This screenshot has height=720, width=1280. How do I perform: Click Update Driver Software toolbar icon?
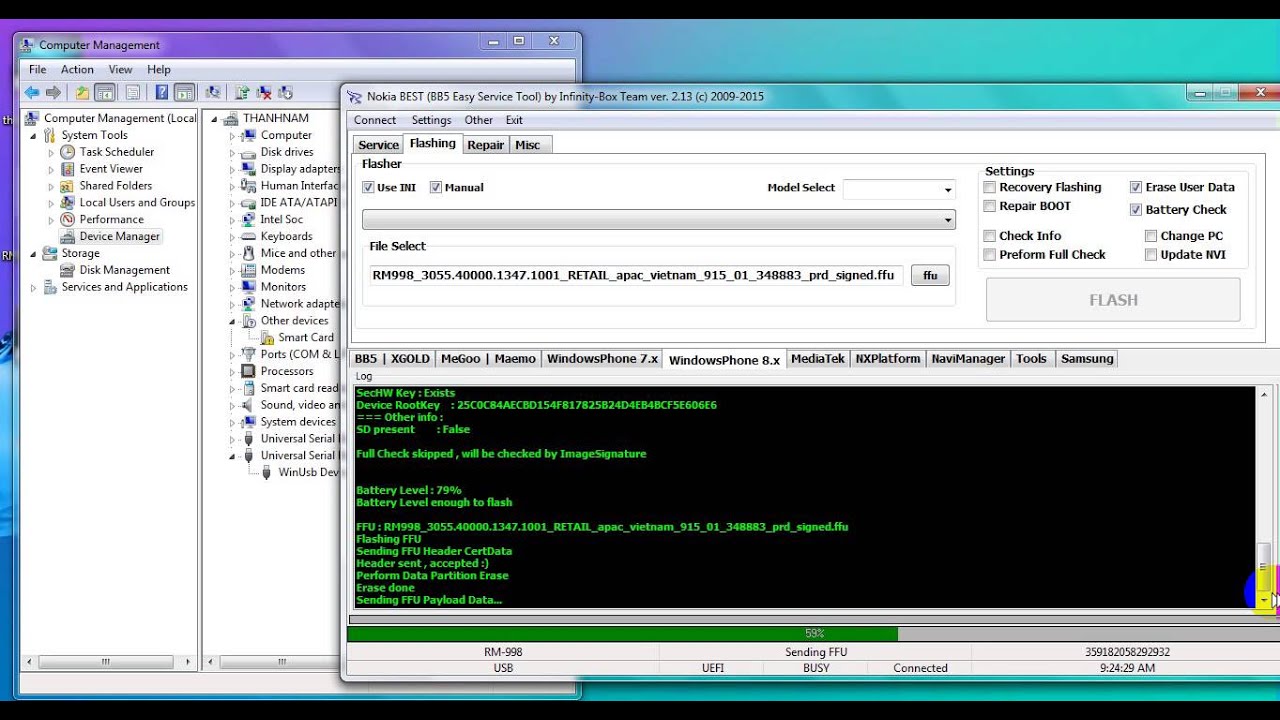point(242,92)
